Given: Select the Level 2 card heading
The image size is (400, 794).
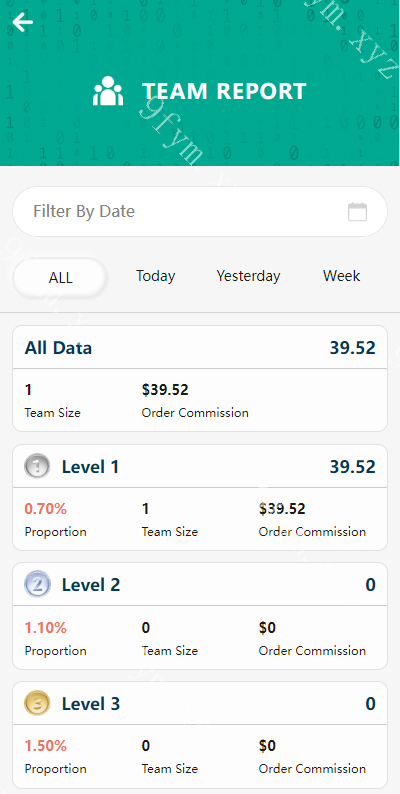Looking at the screenshot, I should pos(91,585).
